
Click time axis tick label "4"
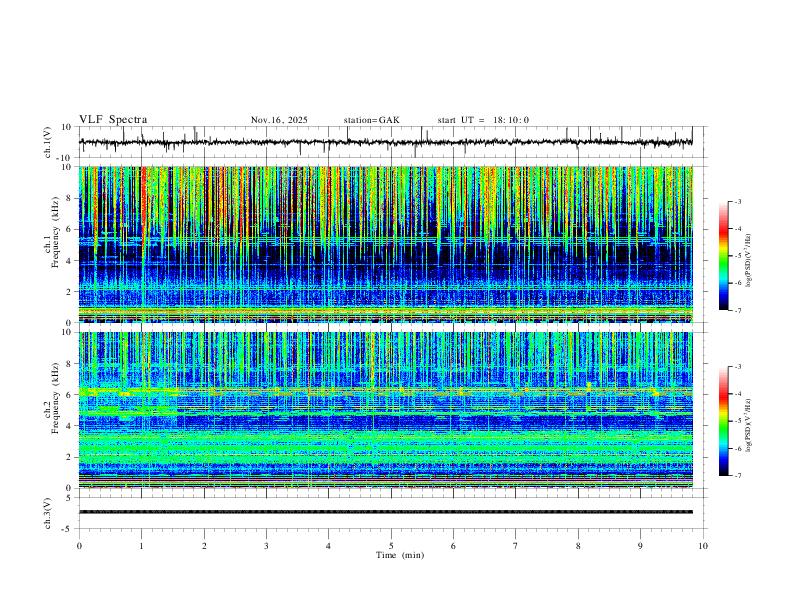click(x=328, y=546)
